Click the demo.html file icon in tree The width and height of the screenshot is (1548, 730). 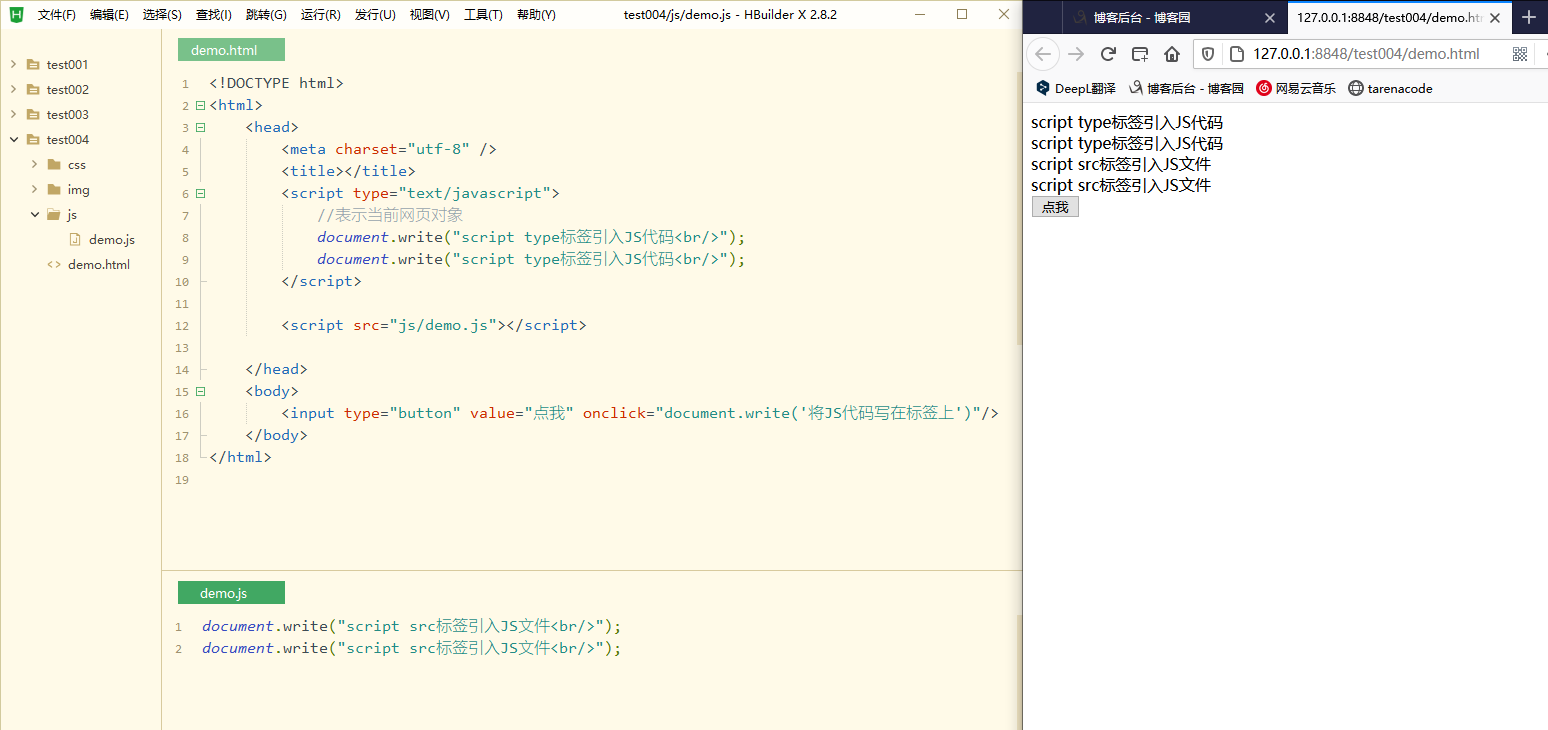click(x=54, y=264)
